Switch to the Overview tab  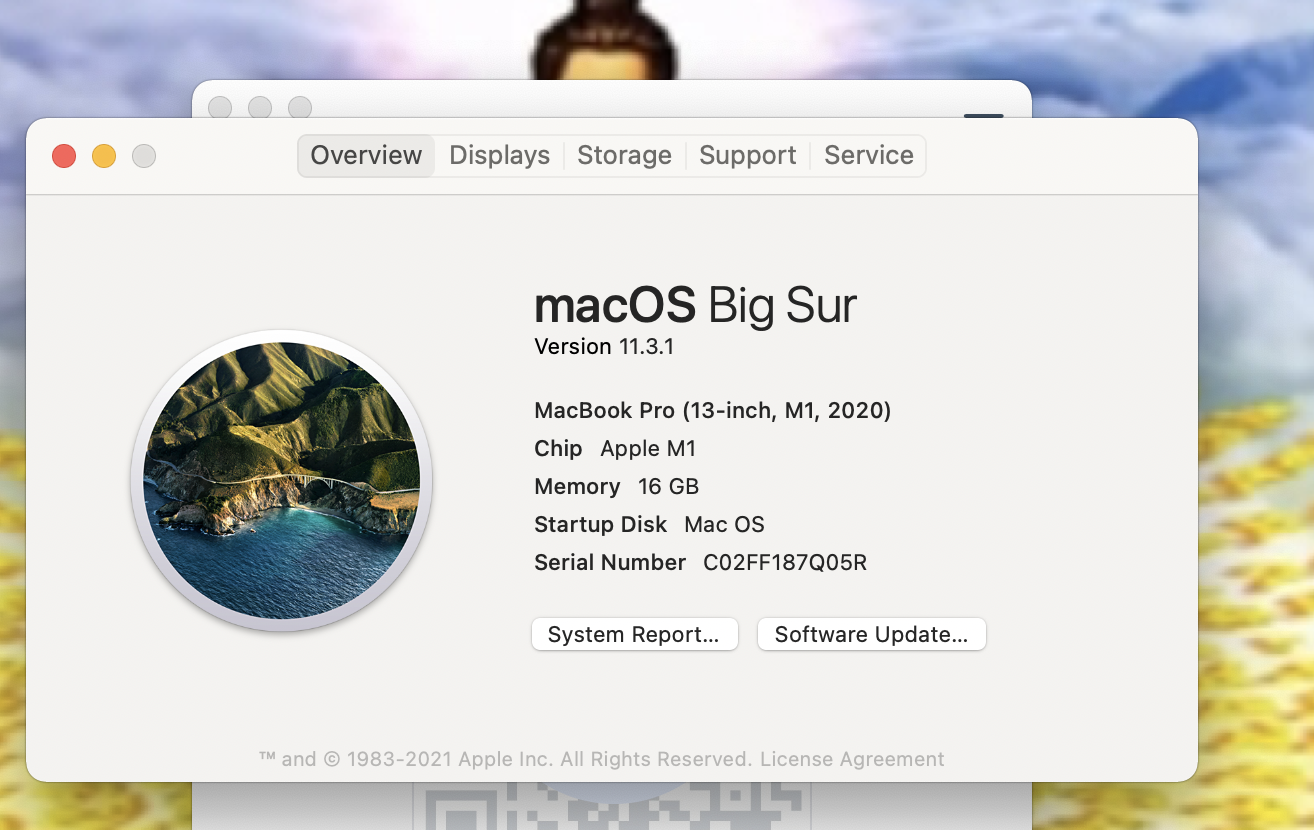pos(366,156)
